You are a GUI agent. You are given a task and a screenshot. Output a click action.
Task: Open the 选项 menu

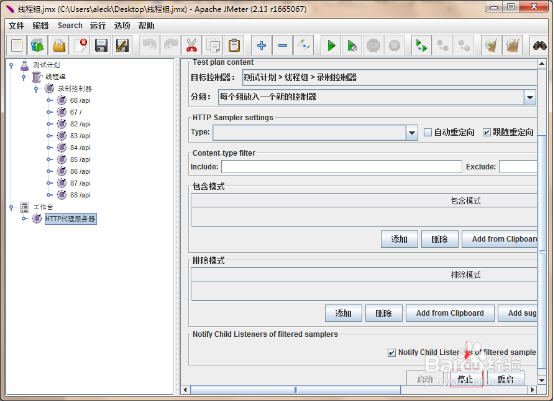[122, 25]
